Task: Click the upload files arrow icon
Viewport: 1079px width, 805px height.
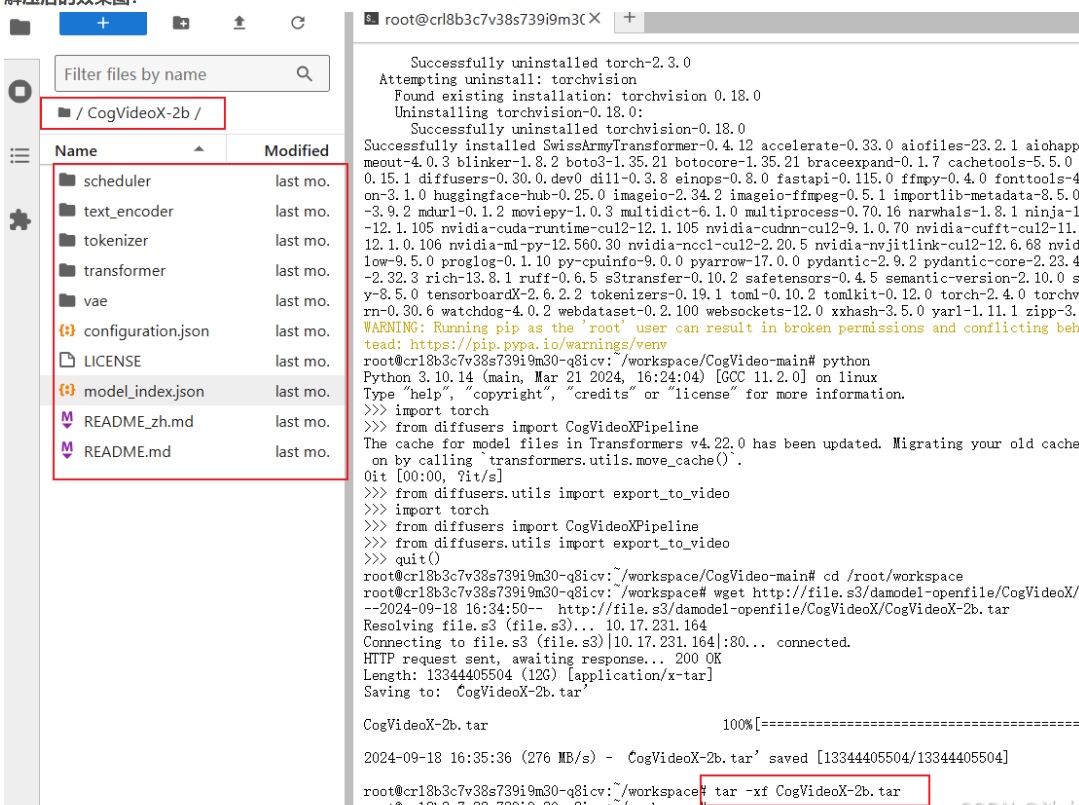Action: pyautogui.click(x=239, y=23)
